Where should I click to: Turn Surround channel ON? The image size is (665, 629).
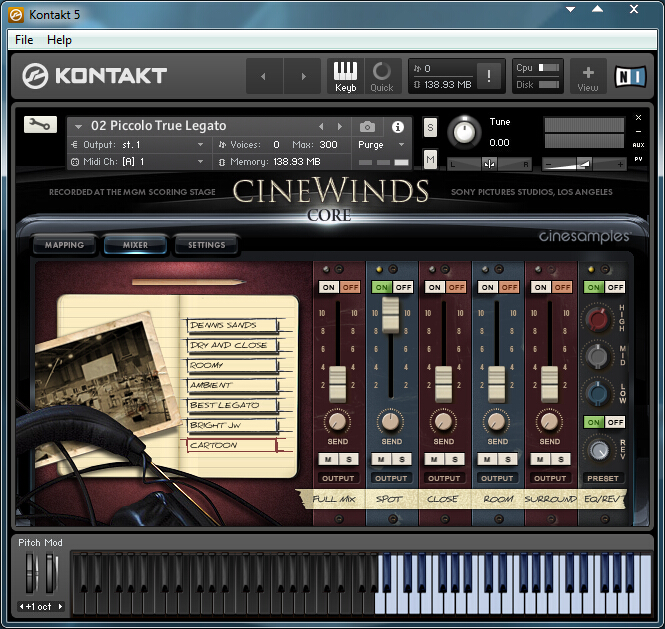541,287
